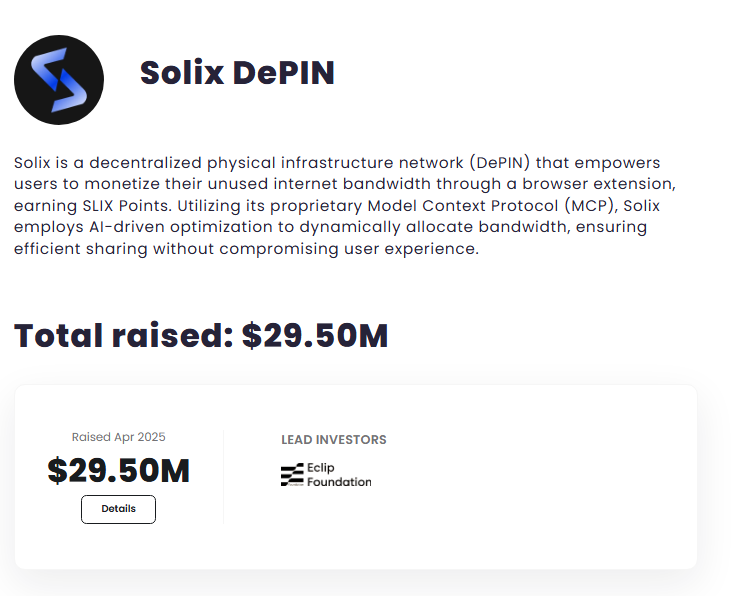Click the Raised Apr 2025 date label

pos(119,437)
